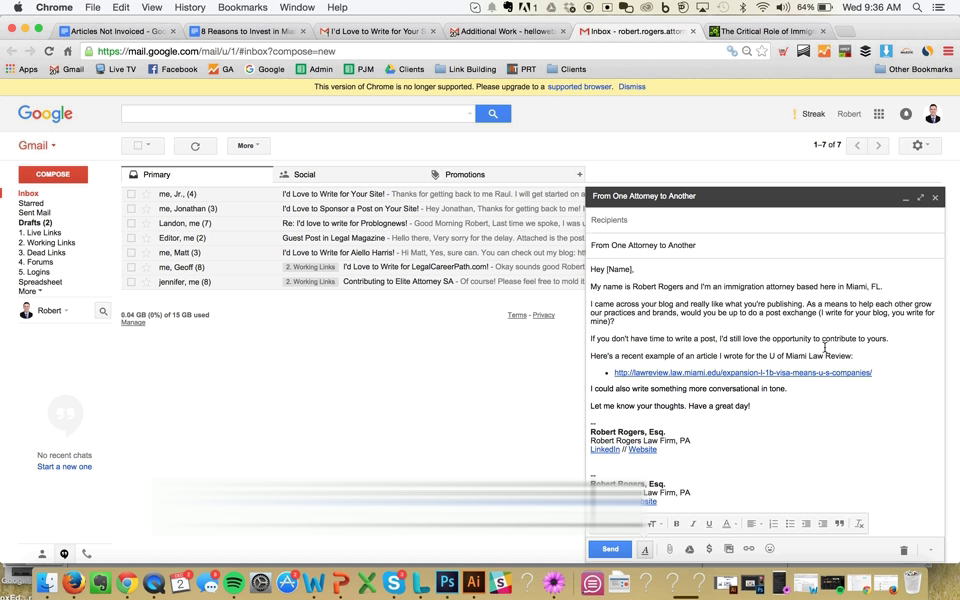This screenshot has width=960, height=600.
Task: Click the COMPOSE button
Action: (x=53, y=174)
